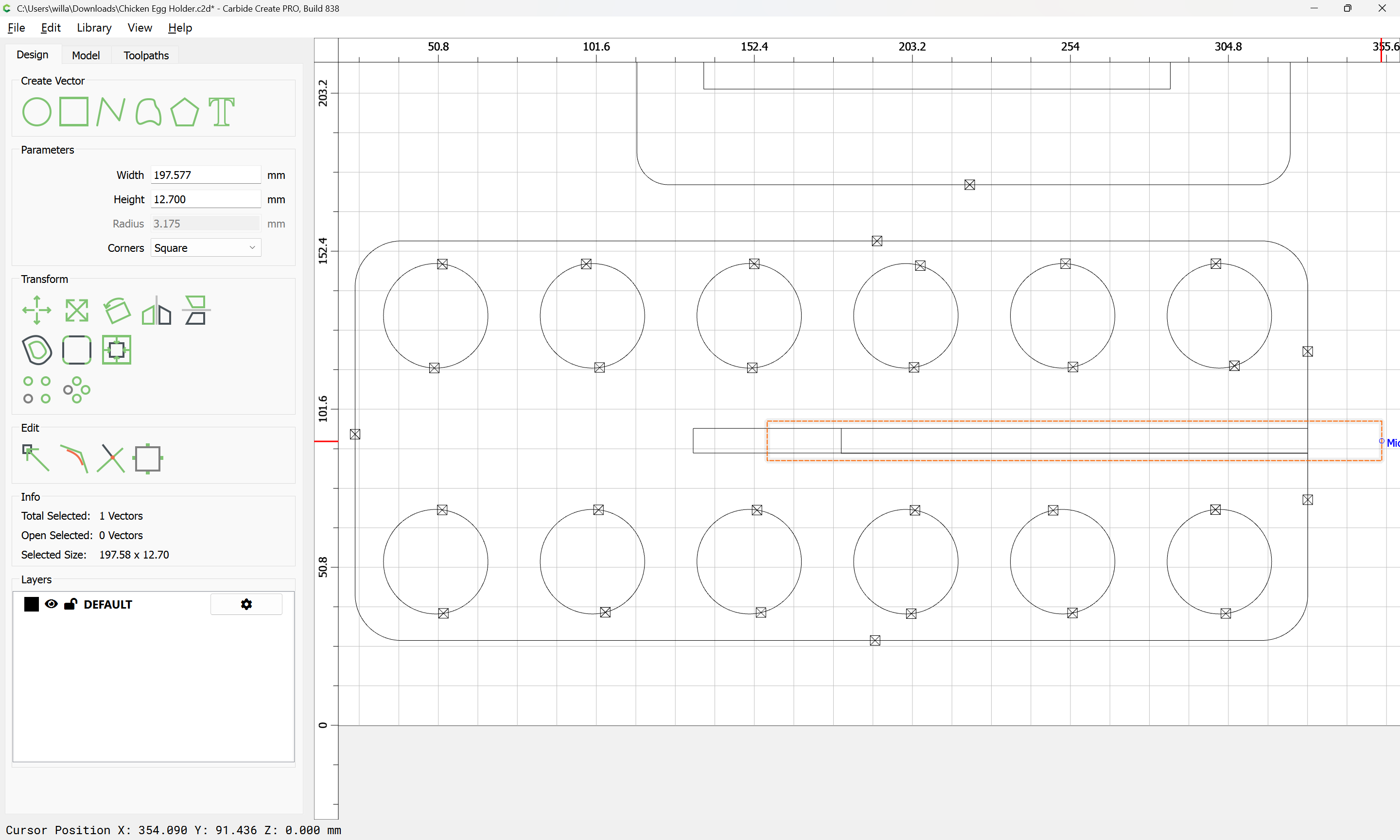Select the Text vector tool

(x=221, y=111)
